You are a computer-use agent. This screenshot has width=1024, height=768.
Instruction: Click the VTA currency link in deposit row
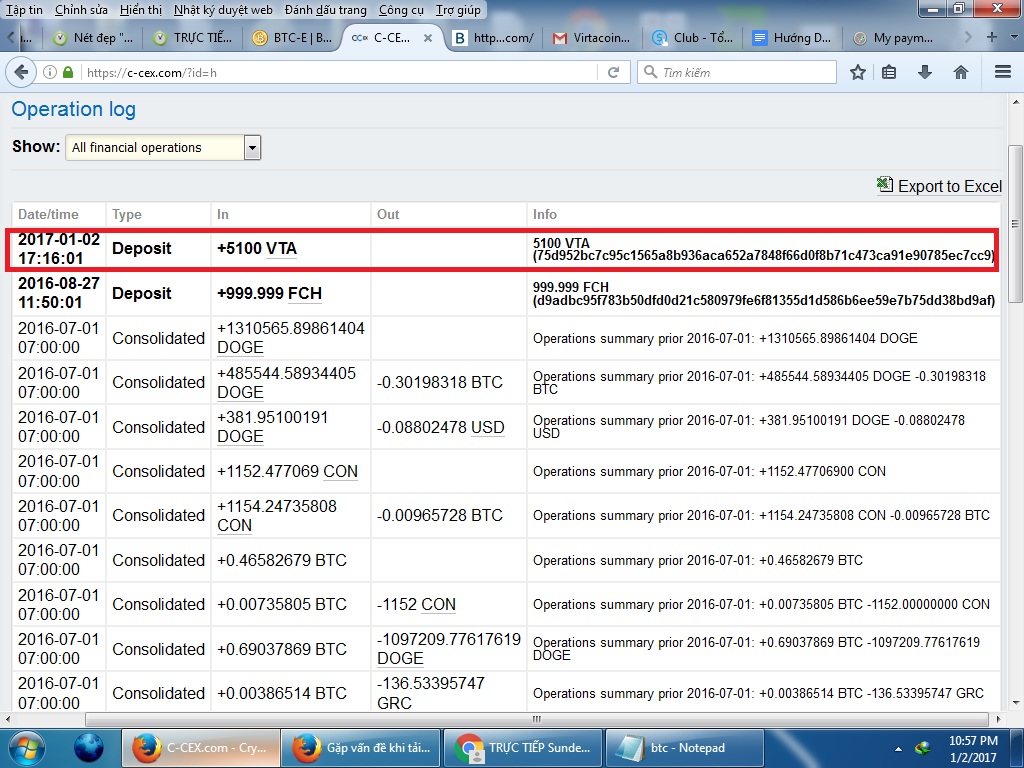click(281, 249)
